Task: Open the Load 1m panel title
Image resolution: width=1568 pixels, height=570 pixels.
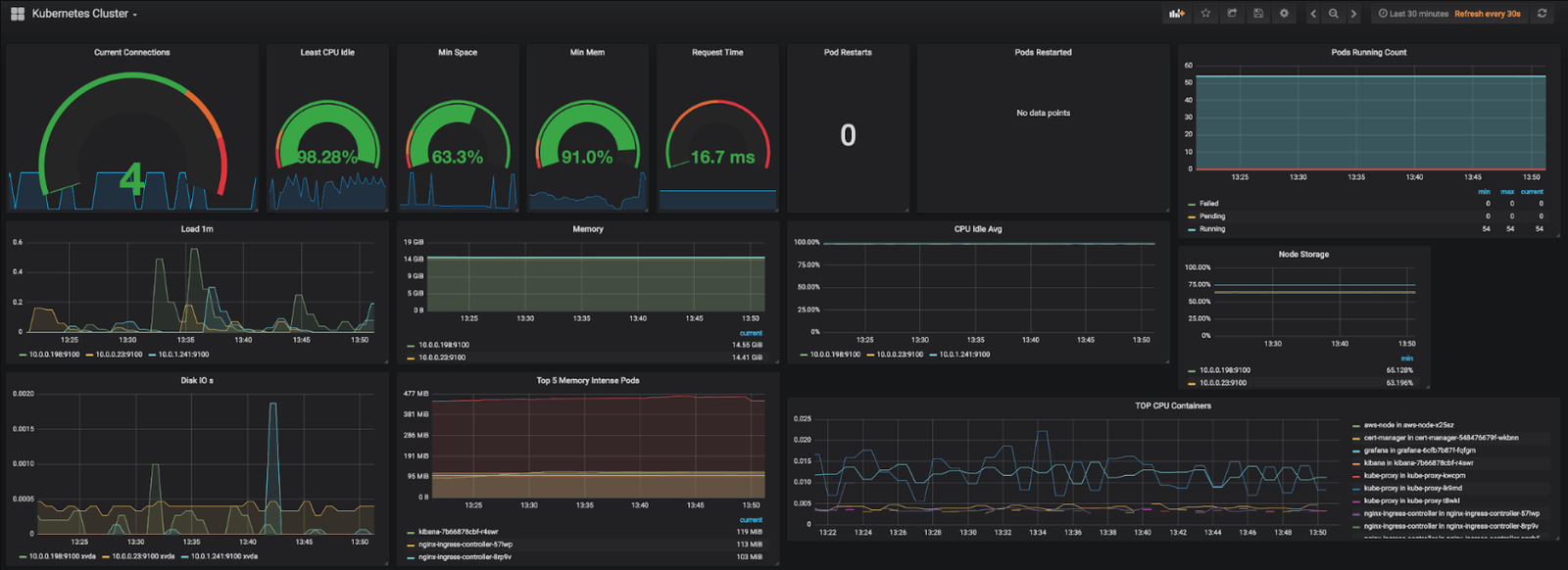Action: [x=197, y=229]
